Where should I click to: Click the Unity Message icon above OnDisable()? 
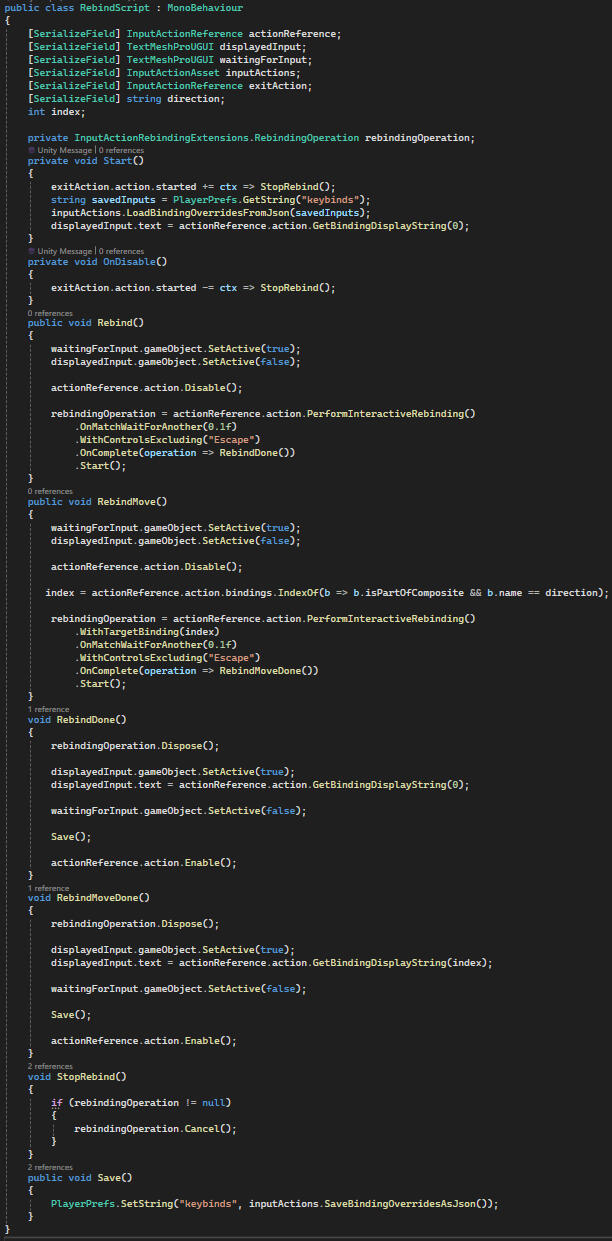[x=32, y=251]
